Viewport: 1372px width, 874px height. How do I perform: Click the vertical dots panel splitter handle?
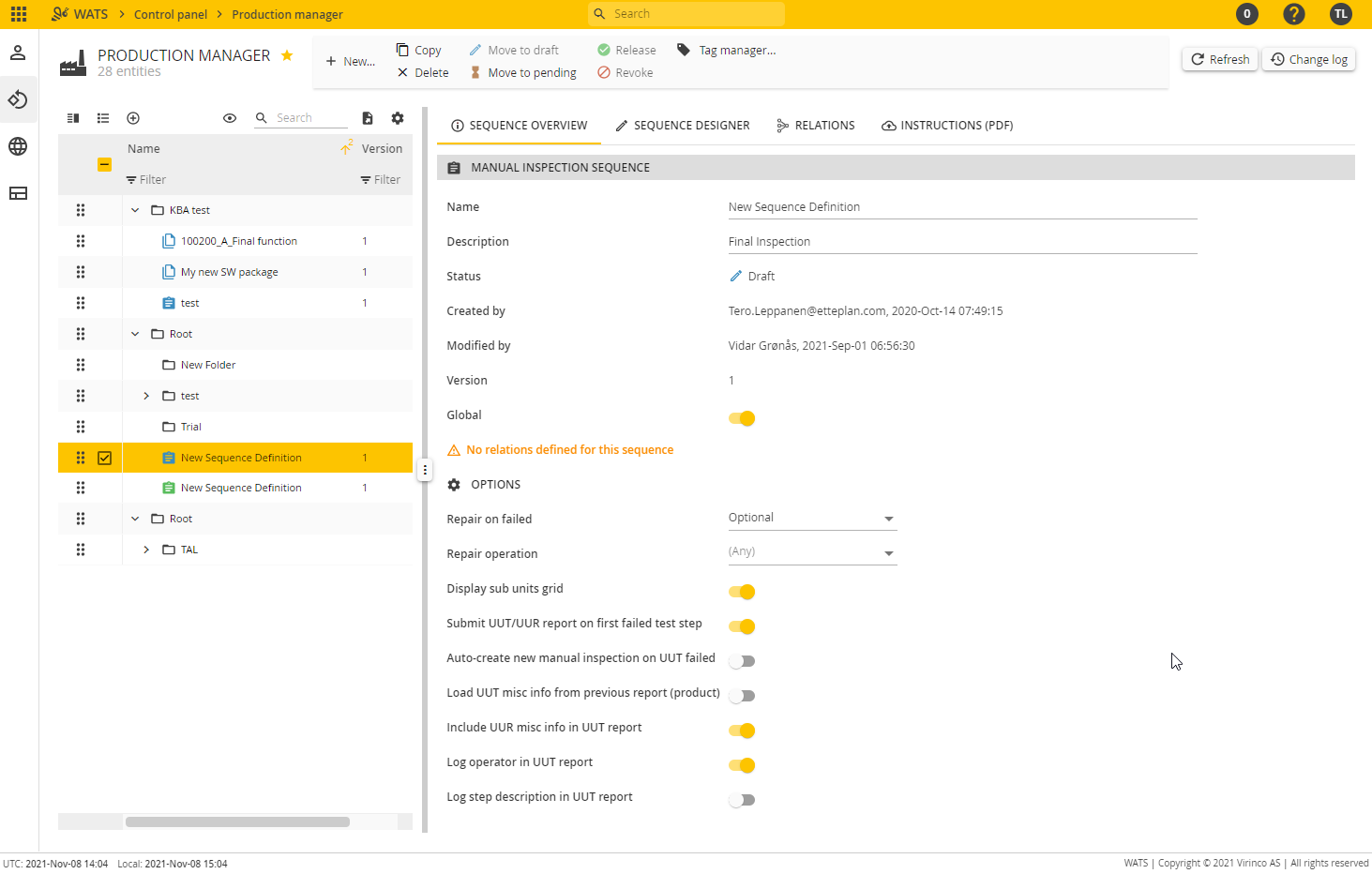tap(425, 471)
